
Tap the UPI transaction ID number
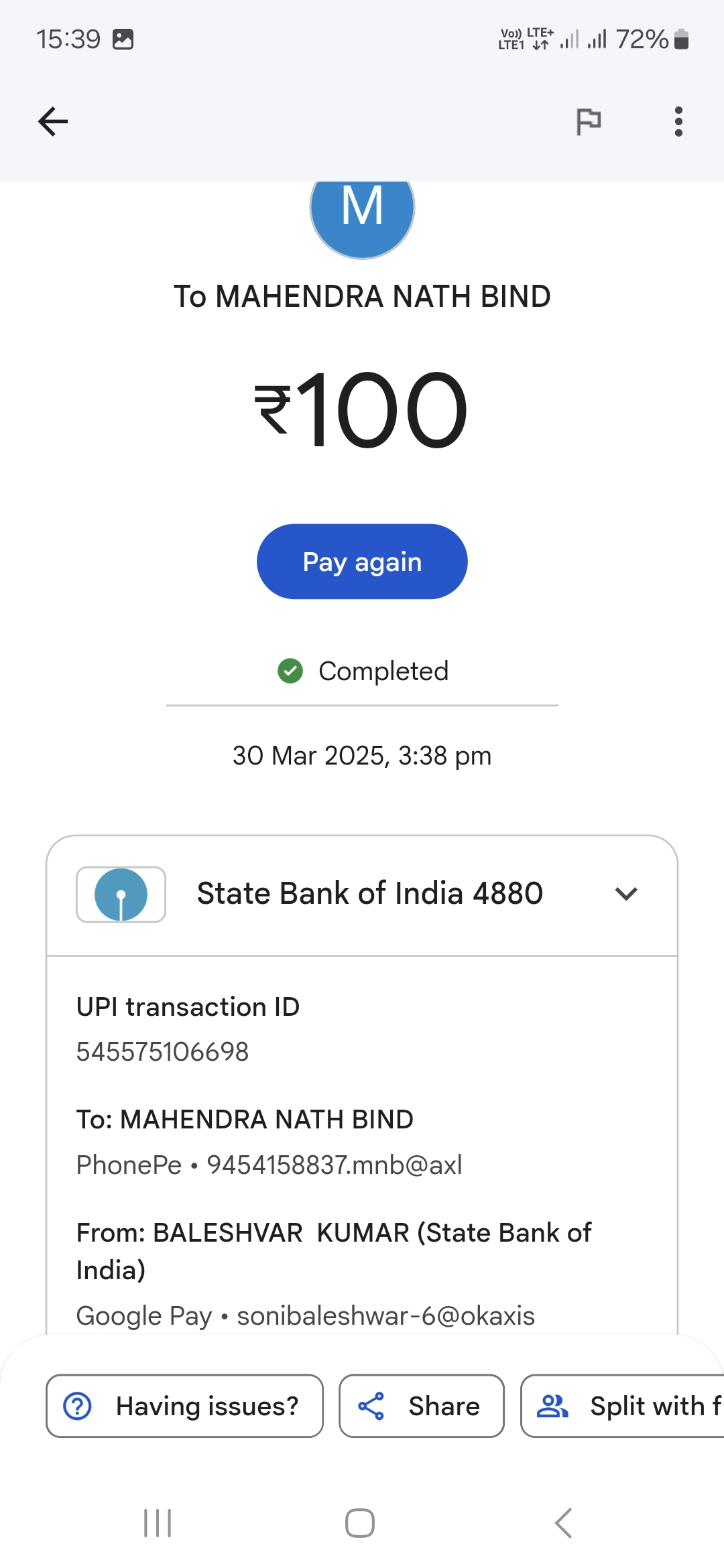163,1052
